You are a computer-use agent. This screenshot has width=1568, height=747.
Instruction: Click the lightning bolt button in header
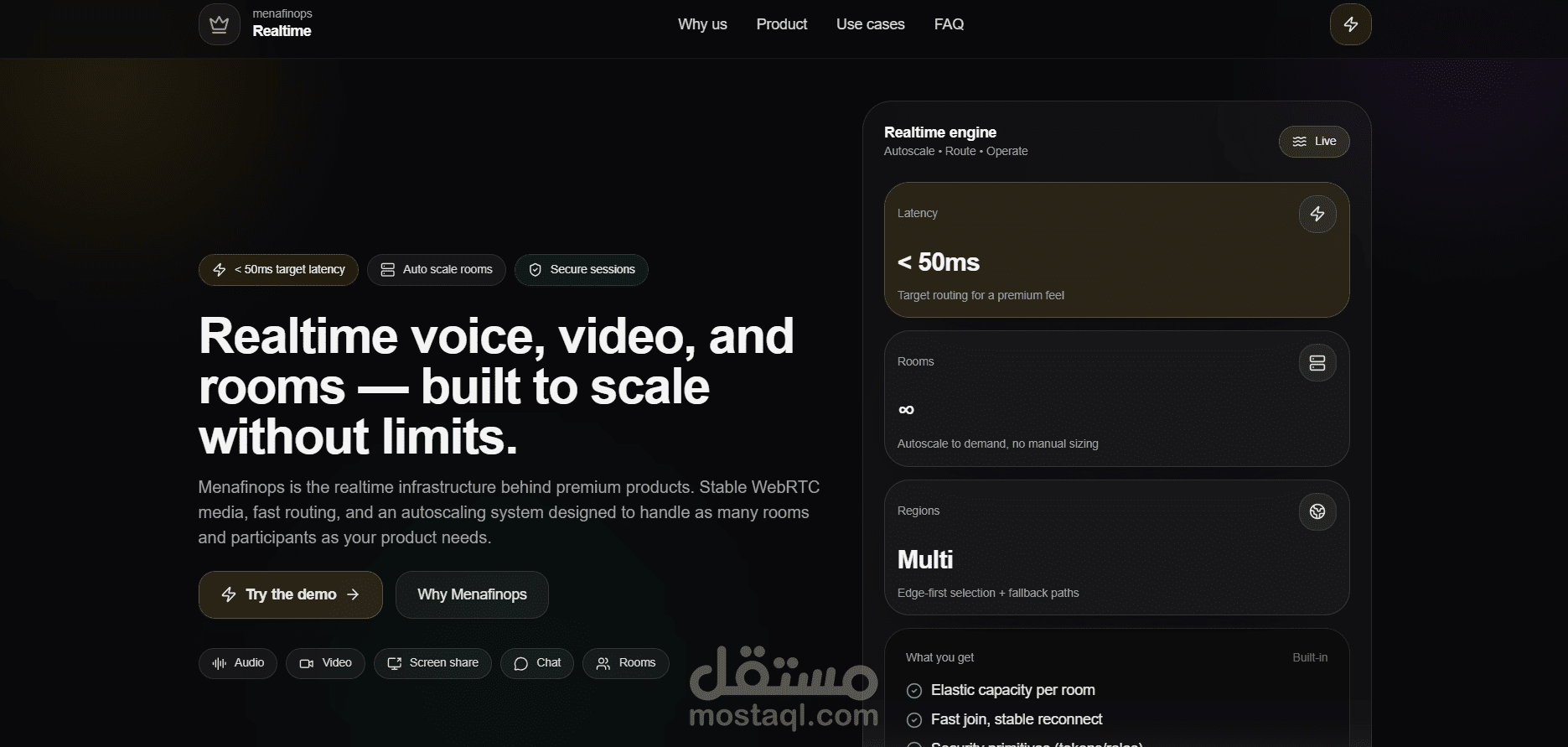pos(1350,24)
